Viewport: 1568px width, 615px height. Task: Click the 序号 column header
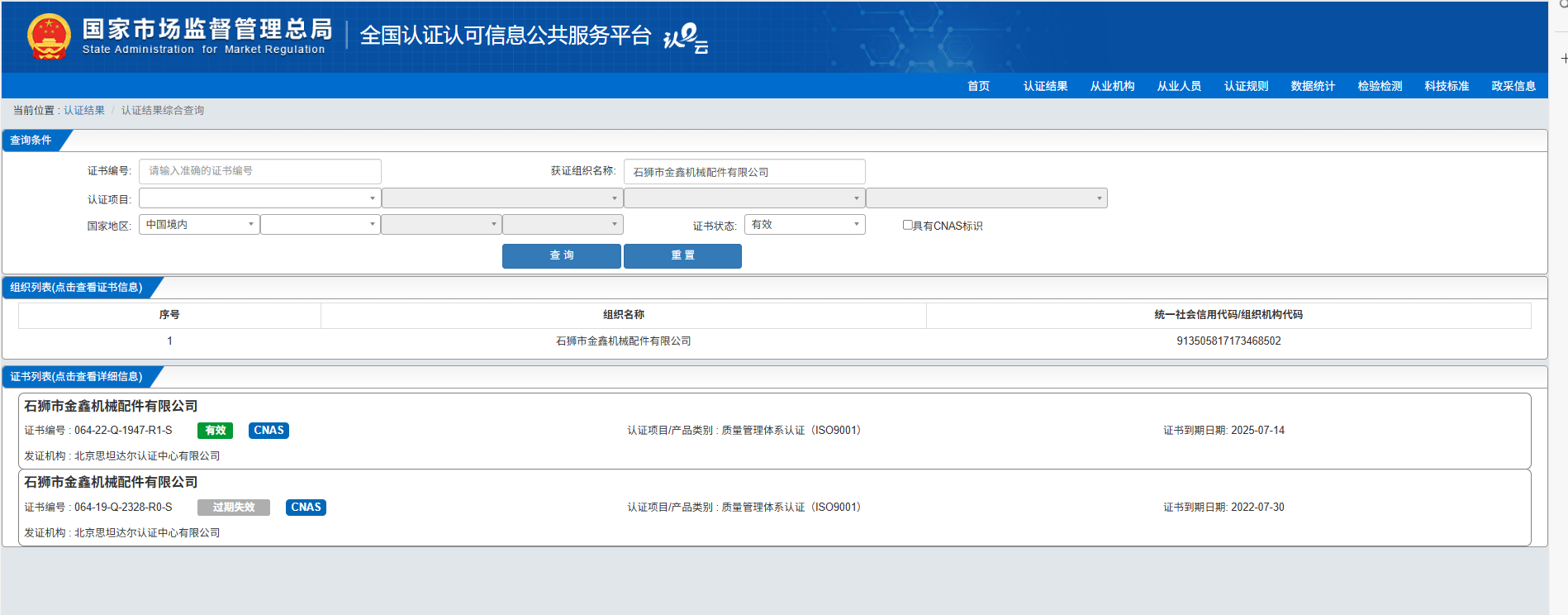pyautogui.click(x=169, y=315)
